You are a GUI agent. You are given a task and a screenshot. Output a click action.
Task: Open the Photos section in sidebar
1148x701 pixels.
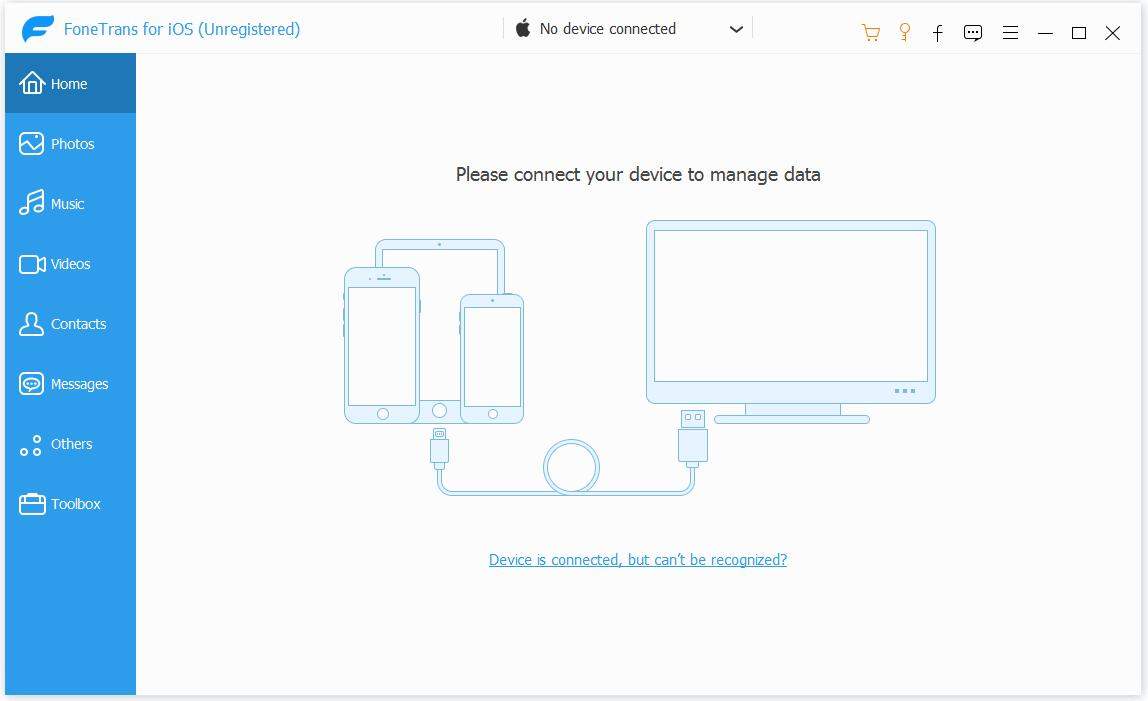click(70, 143)
